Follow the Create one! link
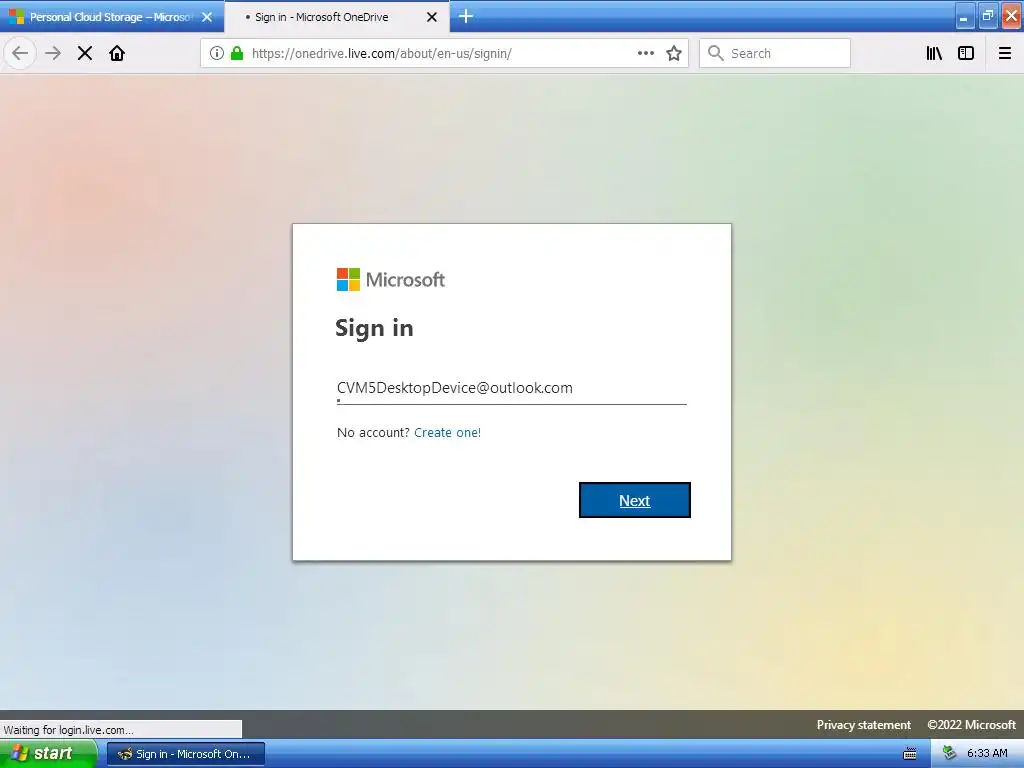 447,432
